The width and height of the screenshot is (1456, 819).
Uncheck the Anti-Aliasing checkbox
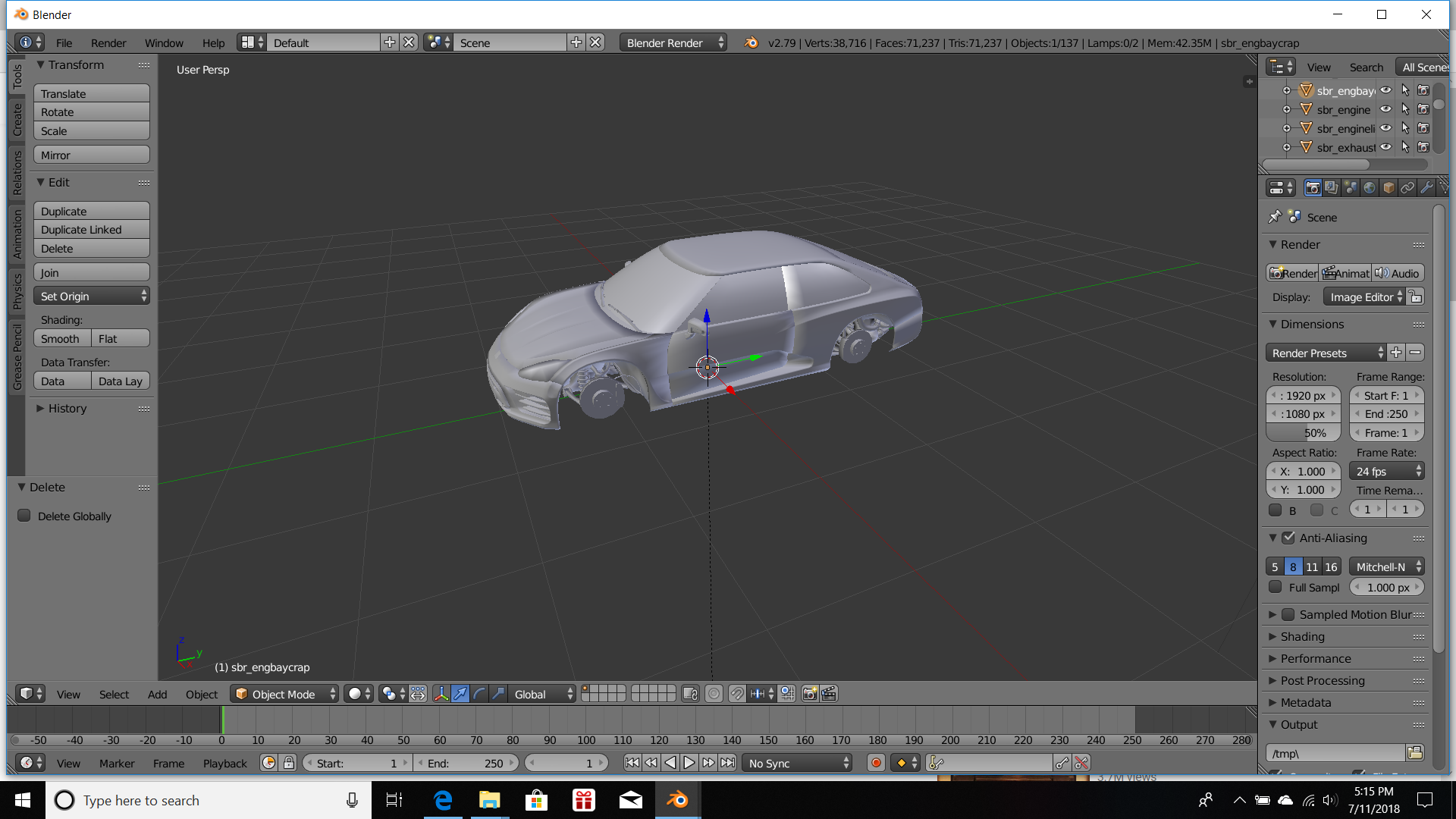(1288, 538)
